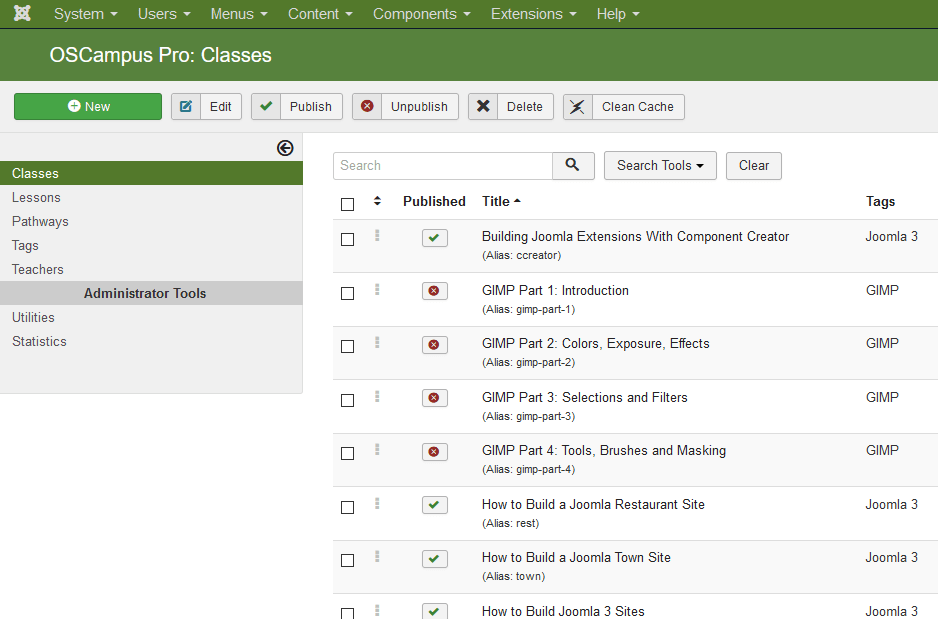Click the ordering sort arrows column header
938x619 pixels.
click(x=377, y=201)
